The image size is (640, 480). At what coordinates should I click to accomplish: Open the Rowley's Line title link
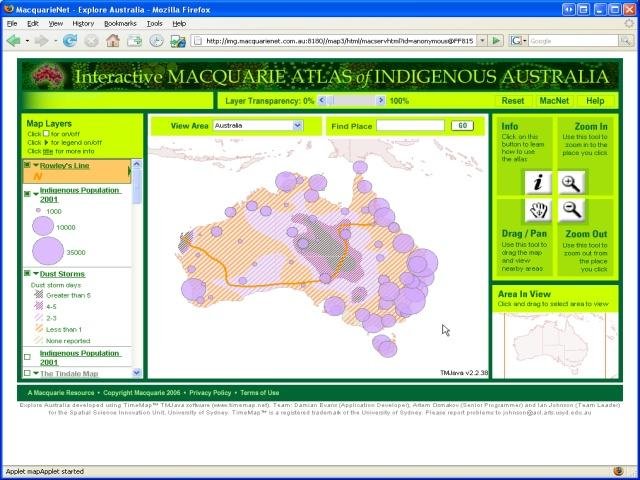click(64, 166)
